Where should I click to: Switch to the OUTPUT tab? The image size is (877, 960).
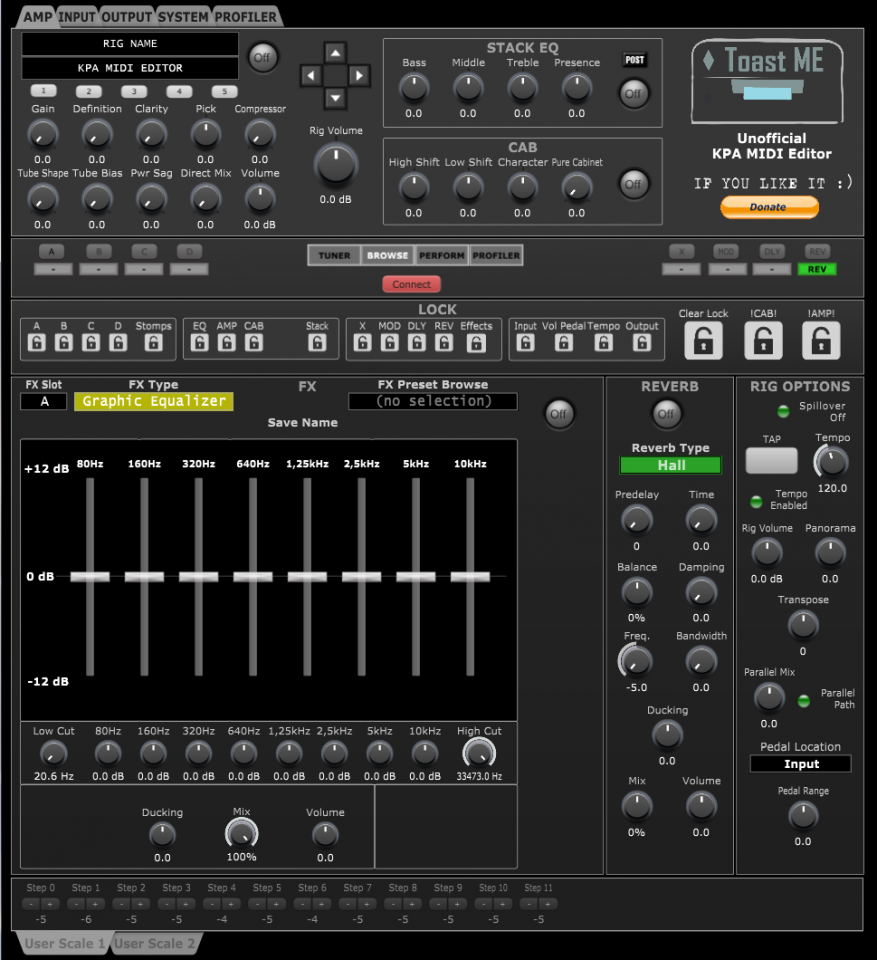click(127, 17)
